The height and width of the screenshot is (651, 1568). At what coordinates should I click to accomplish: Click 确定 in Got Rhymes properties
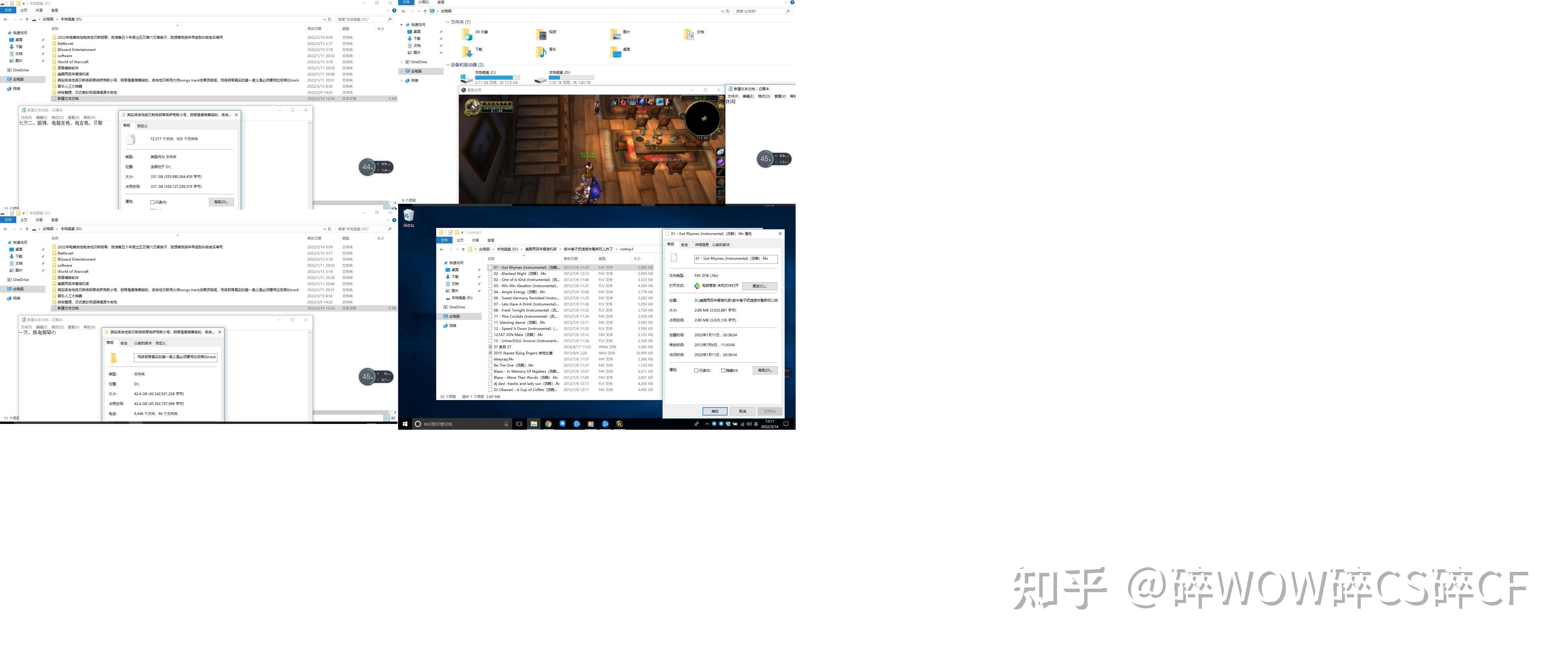(715, 411)
